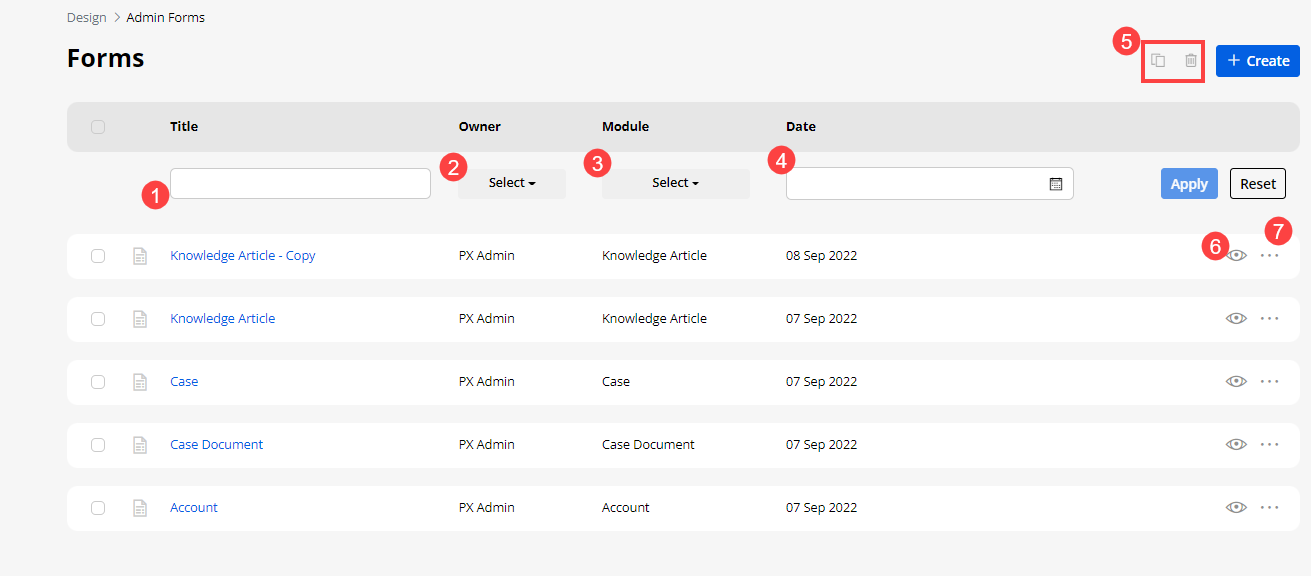The image size is (1311, 576).
Task: Expand the Owner Select dropdown
Action: (x=512, y=183)
